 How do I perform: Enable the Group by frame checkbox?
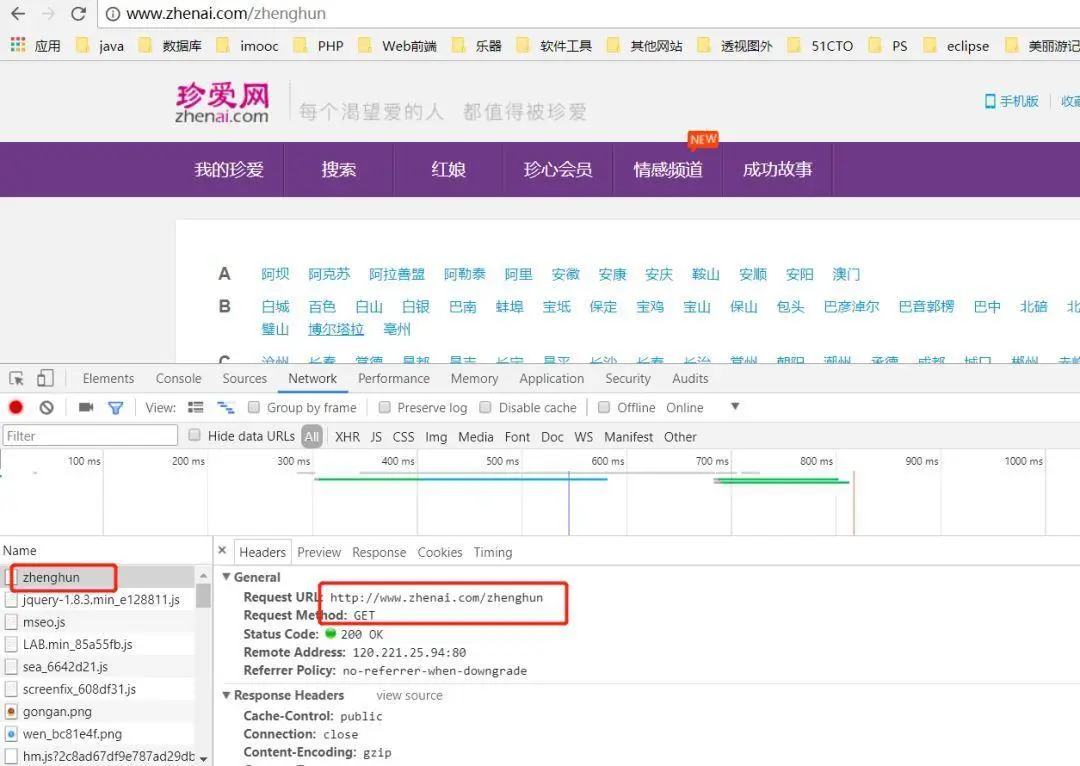click(253, 407)
